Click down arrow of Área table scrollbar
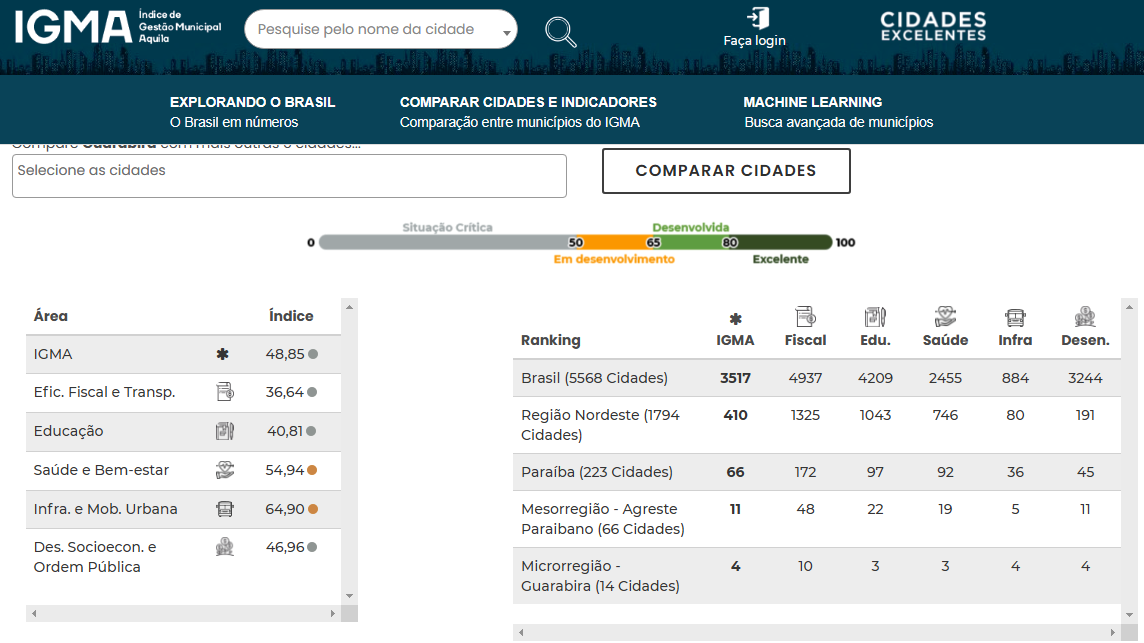This screenshot has height=643, width=1144. click(x=349, y=596)
